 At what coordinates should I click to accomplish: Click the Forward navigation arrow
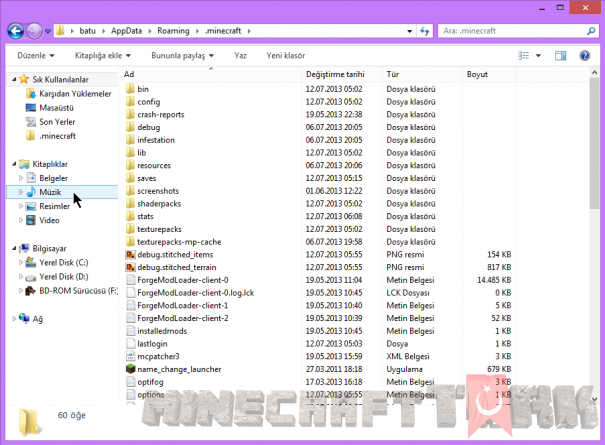click(x=34, y=31)
